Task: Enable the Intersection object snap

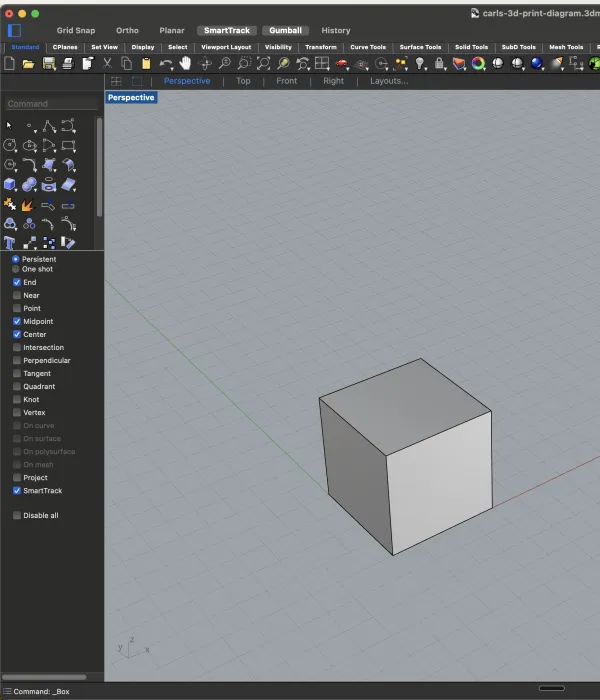Action: [x=17, y=347]
